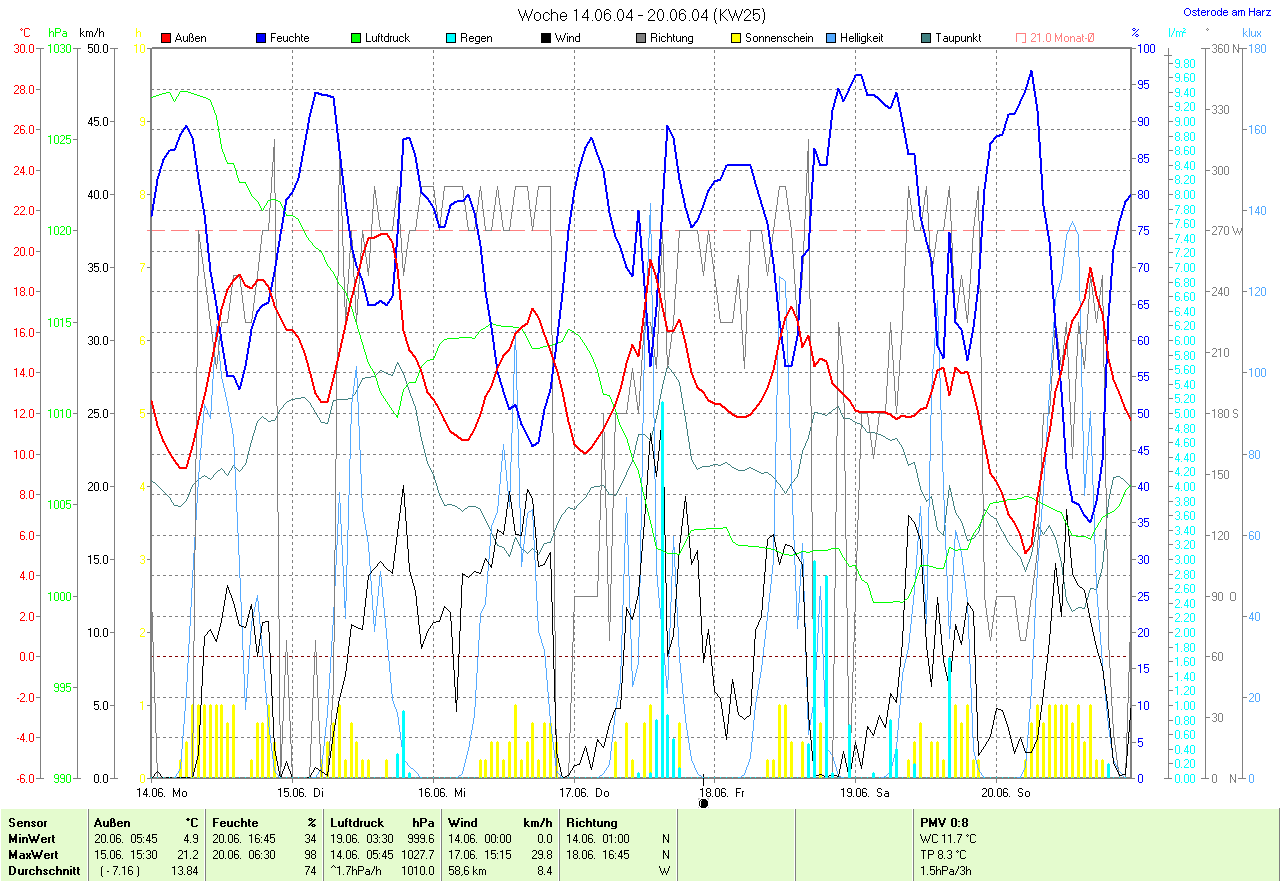Click the MaxWert row label

[31, 855]
